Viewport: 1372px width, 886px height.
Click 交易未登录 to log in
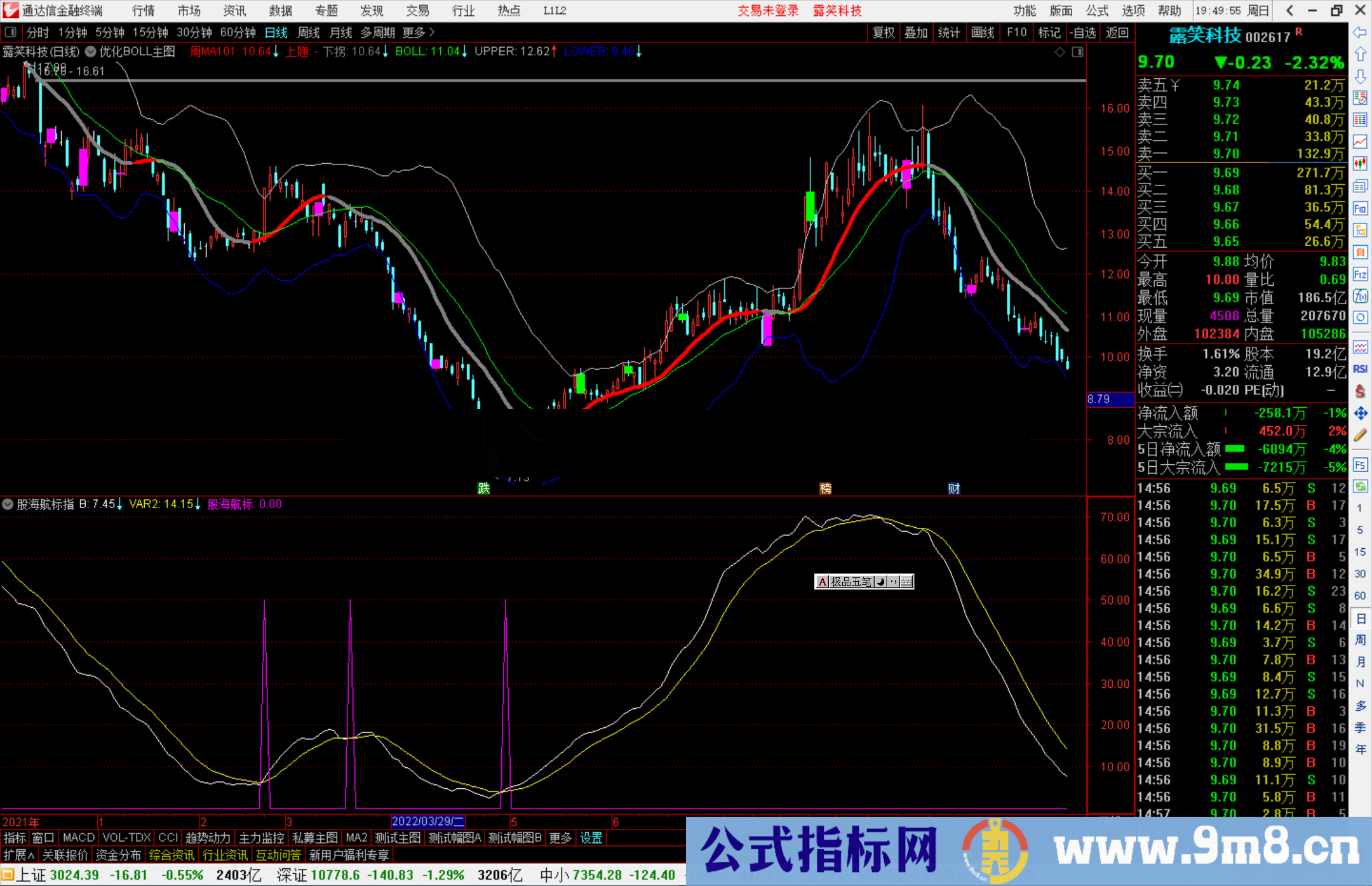768,11
